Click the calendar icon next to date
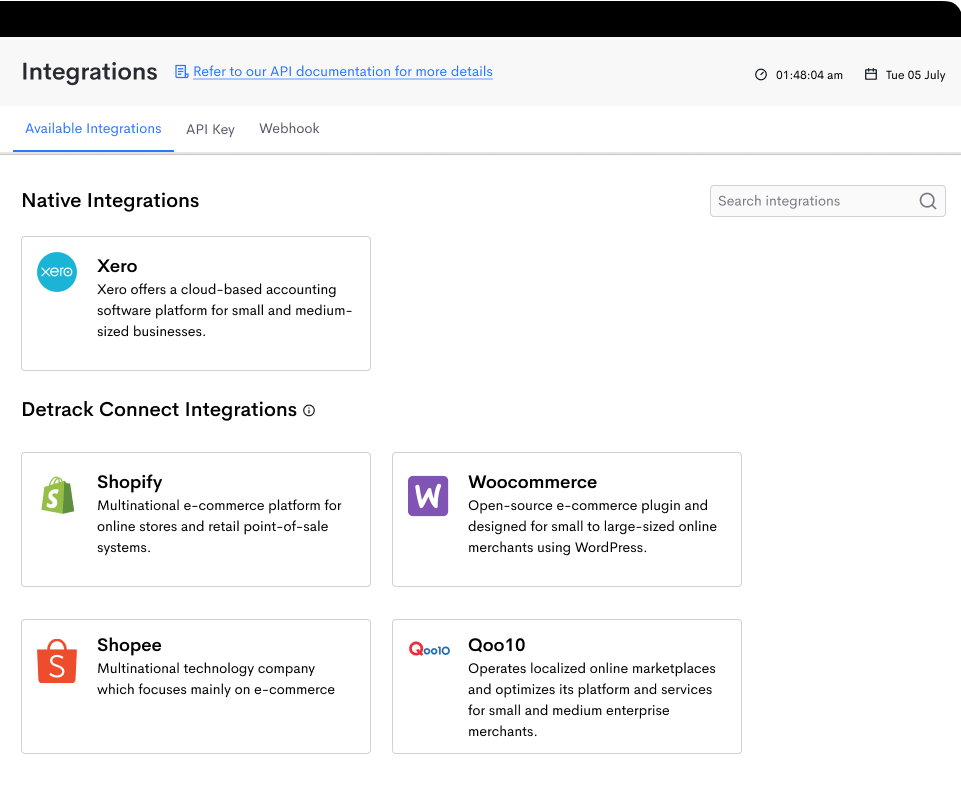Viewport: 961px width, 787px height. 870,74
